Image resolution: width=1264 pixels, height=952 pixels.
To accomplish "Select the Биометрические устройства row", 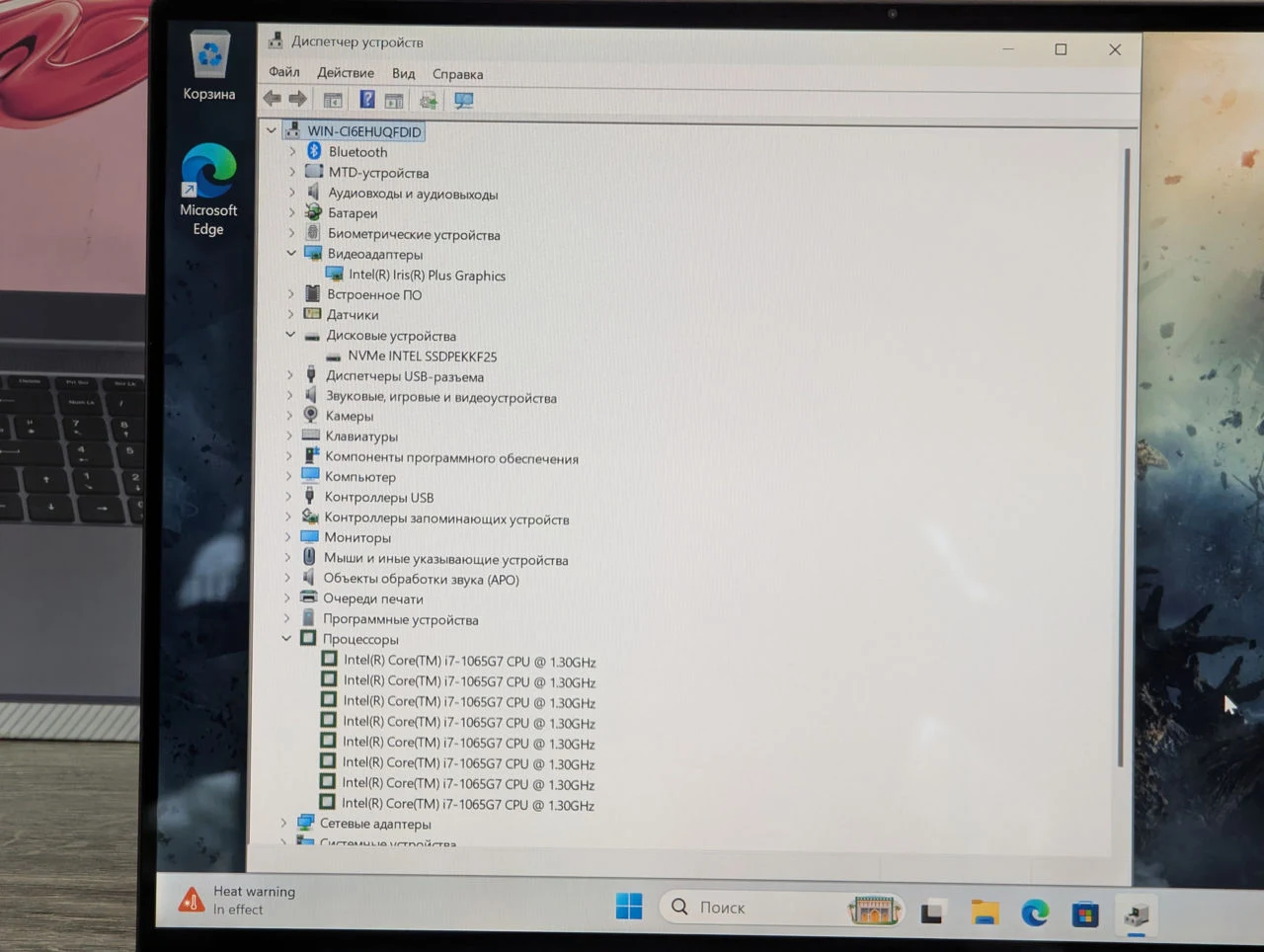I will 414,234.
